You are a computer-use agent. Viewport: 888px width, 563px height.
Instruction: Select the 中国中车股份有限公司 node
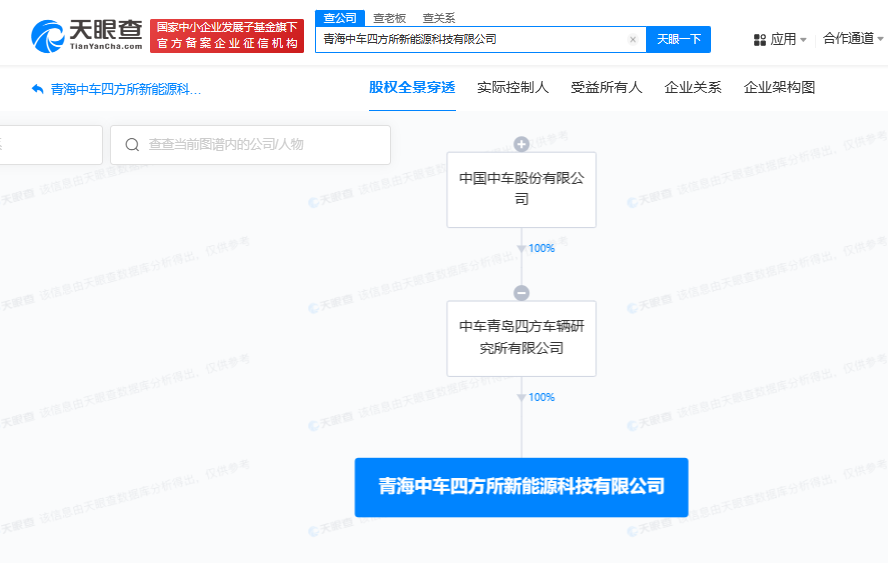point(521,190)
